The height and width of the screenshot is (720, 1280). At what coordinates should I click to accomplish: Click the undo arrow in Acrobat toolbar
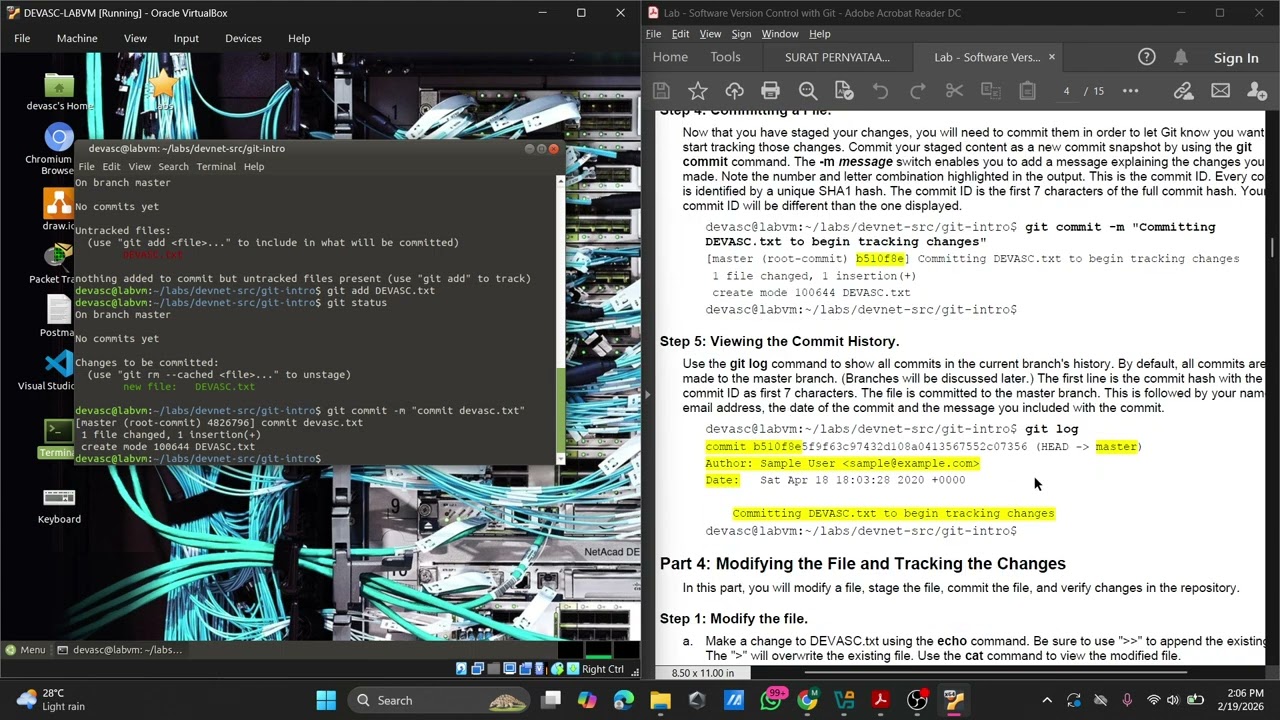click(x=880, y=91)
